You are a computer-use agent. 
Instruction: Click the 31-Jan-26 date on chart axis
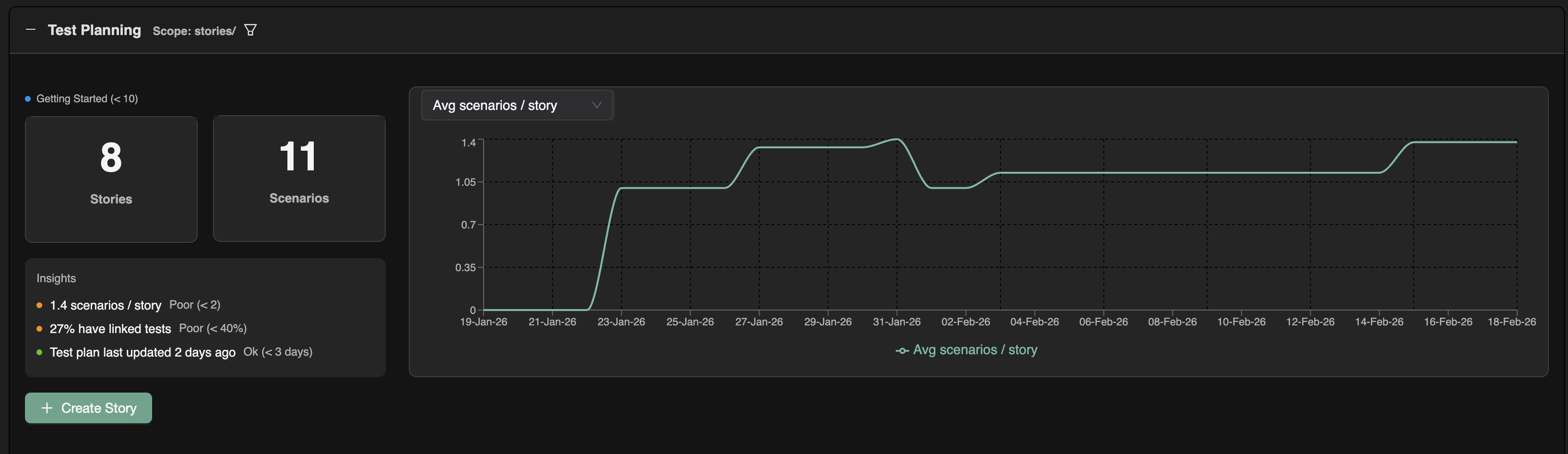[x=896, y=322]
